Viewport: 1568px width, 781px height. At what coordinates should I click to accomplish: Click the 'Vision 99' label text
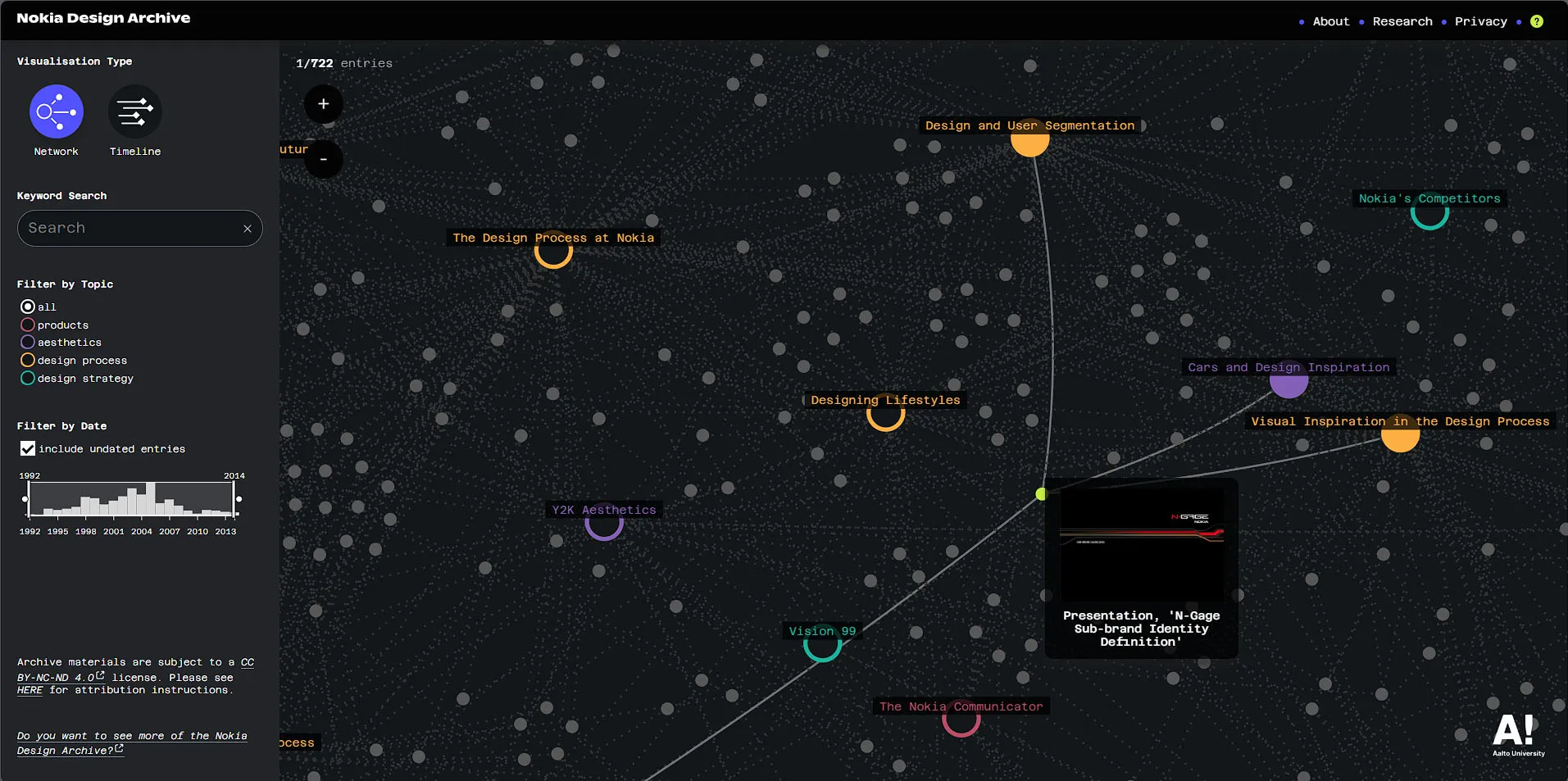point(822,631)
